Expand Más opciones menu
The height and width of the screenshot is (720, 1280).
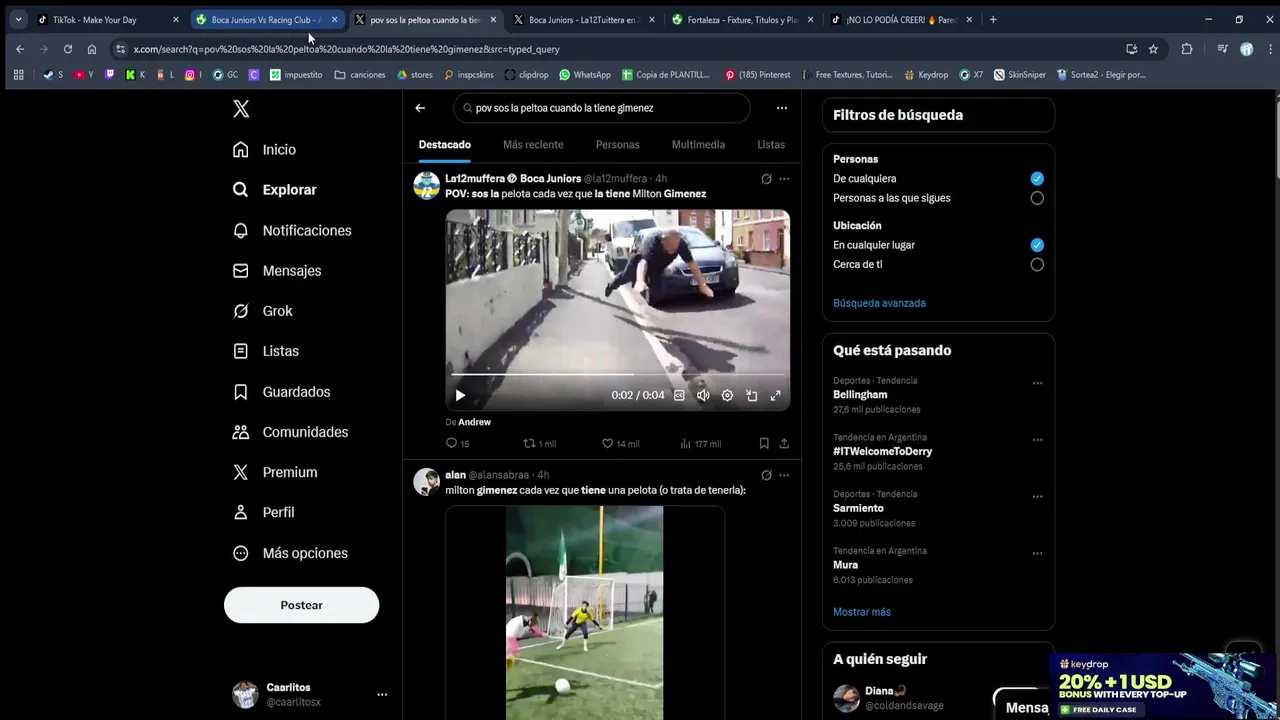point(290,553)
